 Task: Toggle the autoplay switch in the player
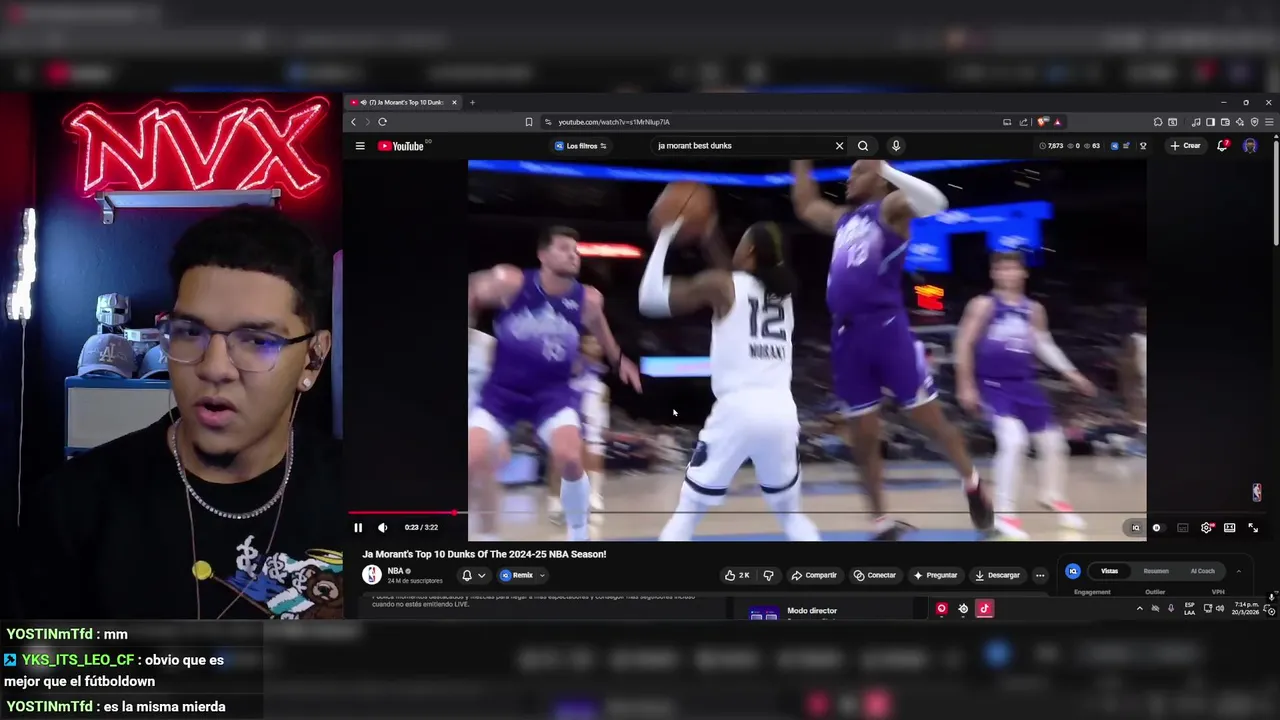click(1157, 527)
